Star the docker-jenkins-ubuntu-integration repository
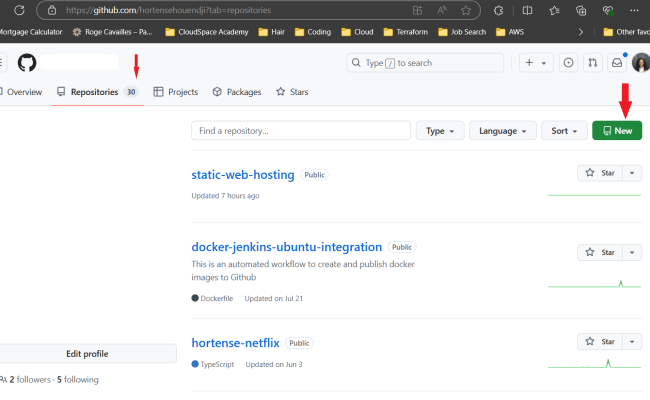This screenshot has height=400, width=650. pos(599,252)
